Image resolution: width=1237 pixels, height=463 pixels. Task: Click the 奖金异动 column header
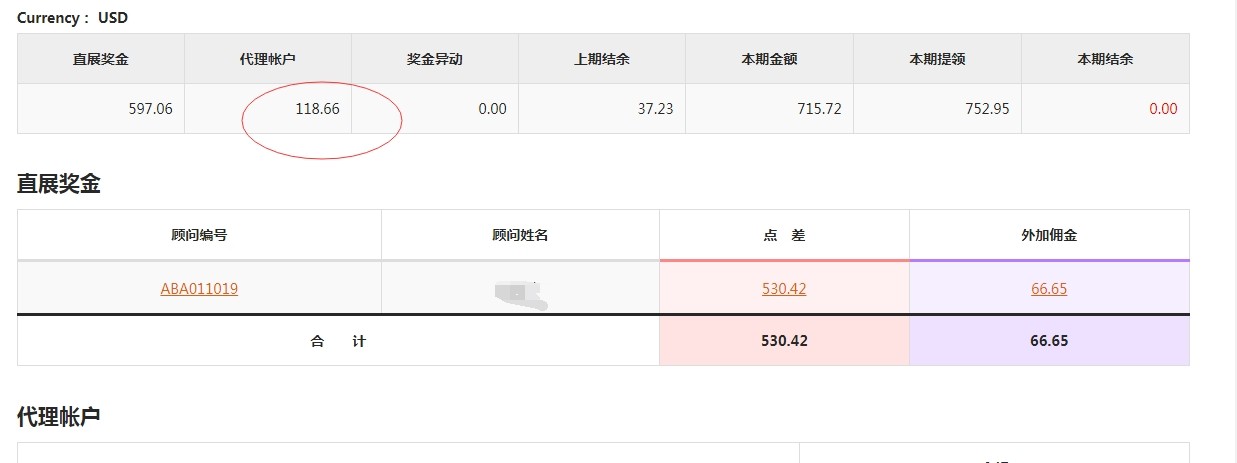pos(435,59)
